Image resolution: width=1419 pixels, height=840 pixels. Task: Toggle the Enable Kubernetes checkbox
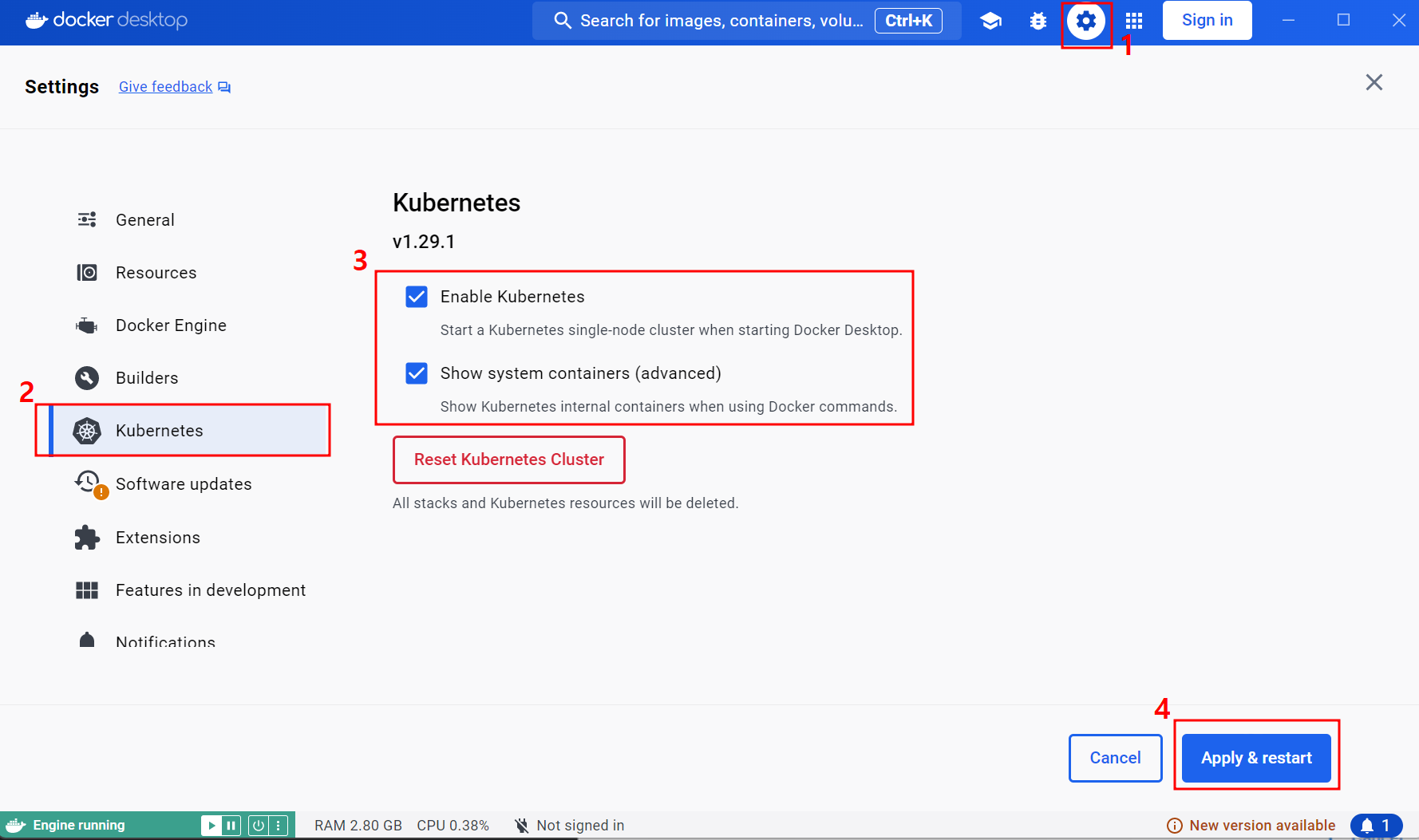tap(417, 297)
